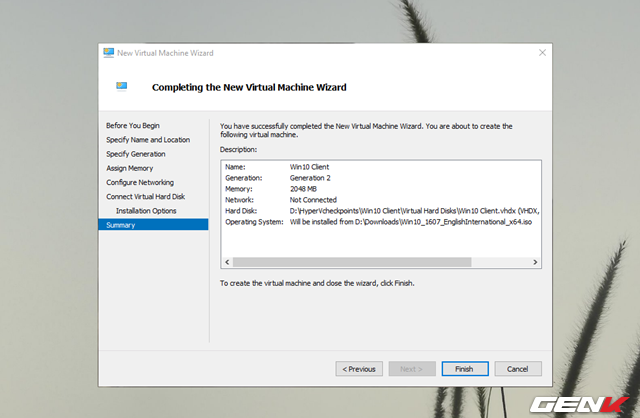Click the description scrollbar right arrow
Image resolution: width=640 pixels, height=418 pixels.
535,262
